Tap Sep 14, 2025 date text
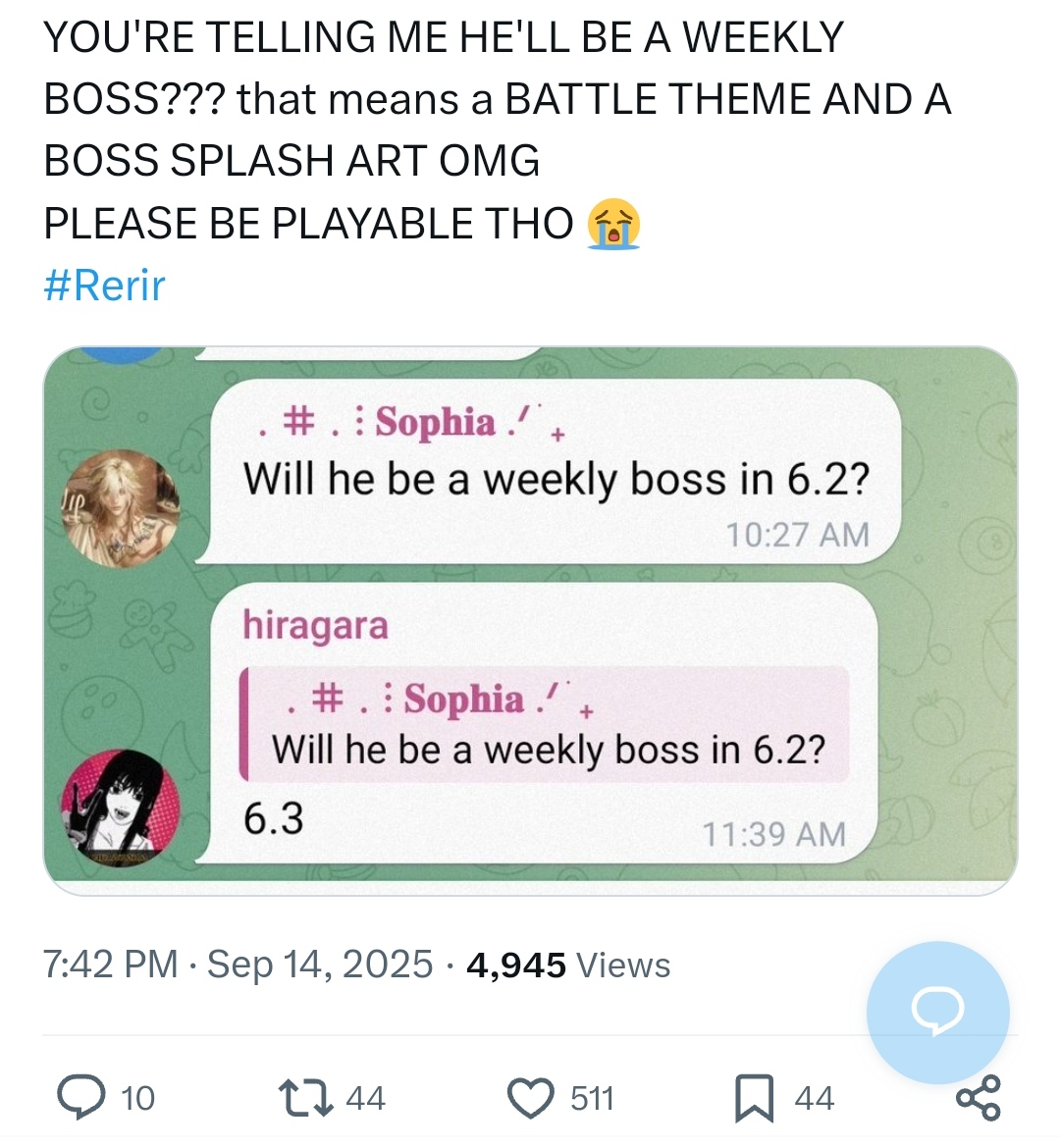 coord(320,964)
